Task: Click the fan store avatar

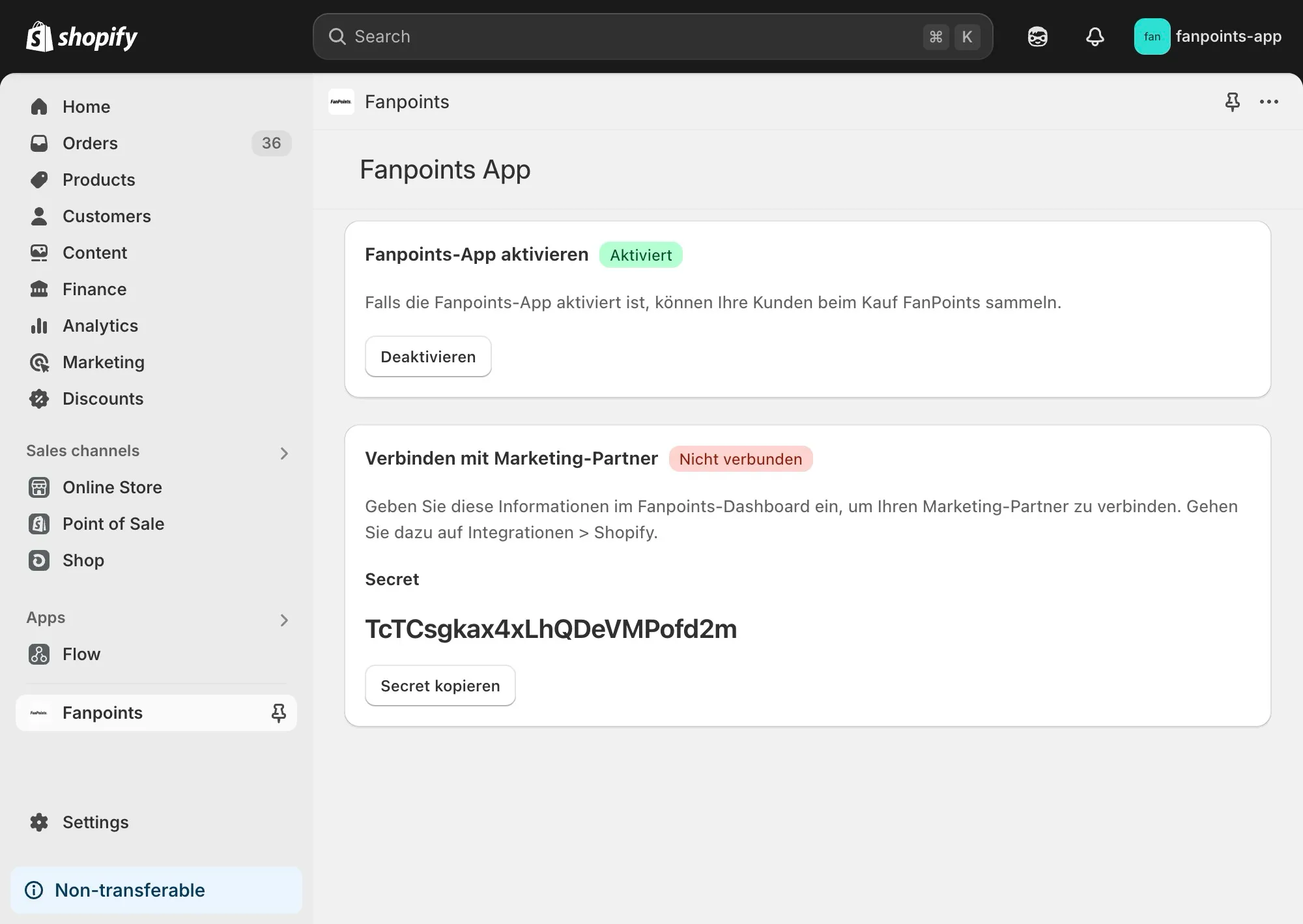Action: (x=1152, y=36)
